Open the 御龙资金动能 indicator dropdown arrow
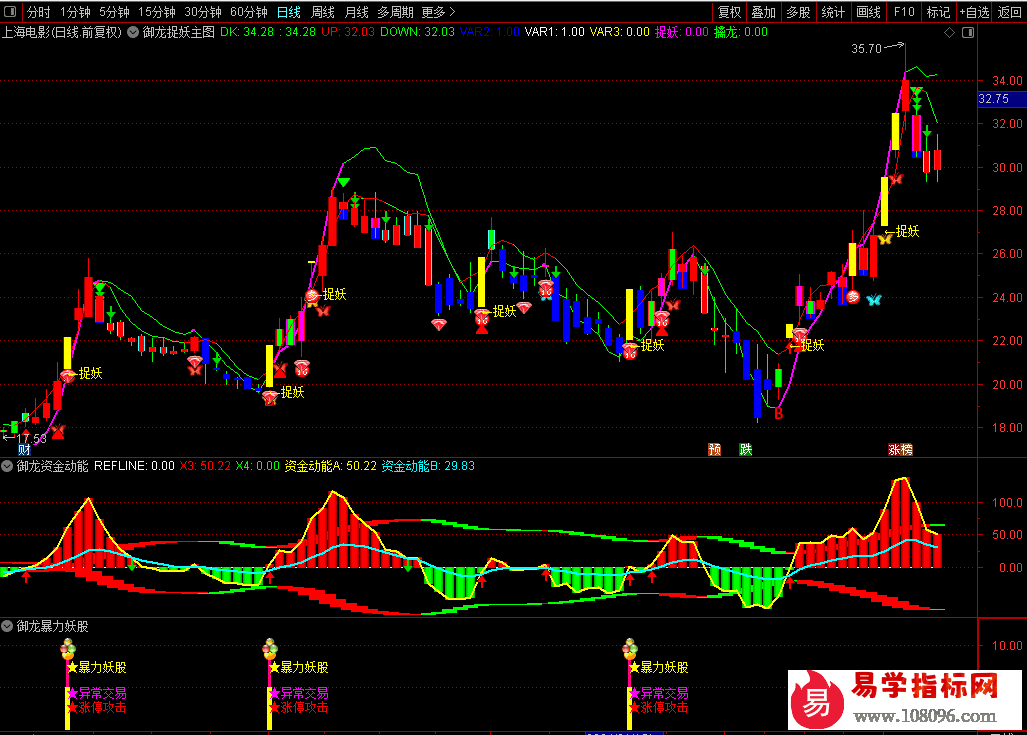 7,466
